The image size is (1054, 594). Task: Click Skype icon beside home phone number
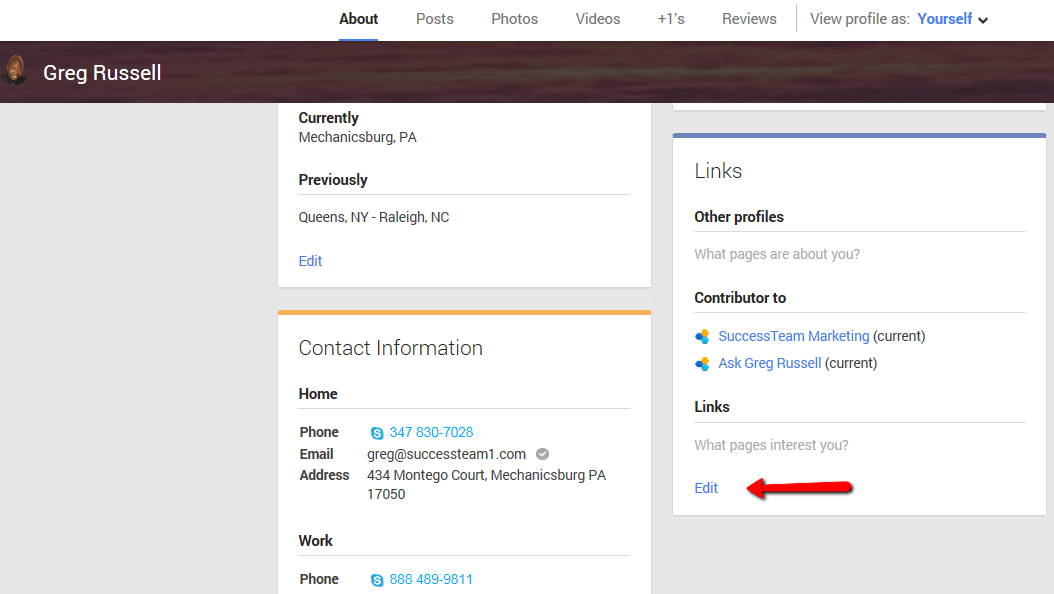point(377,433)
